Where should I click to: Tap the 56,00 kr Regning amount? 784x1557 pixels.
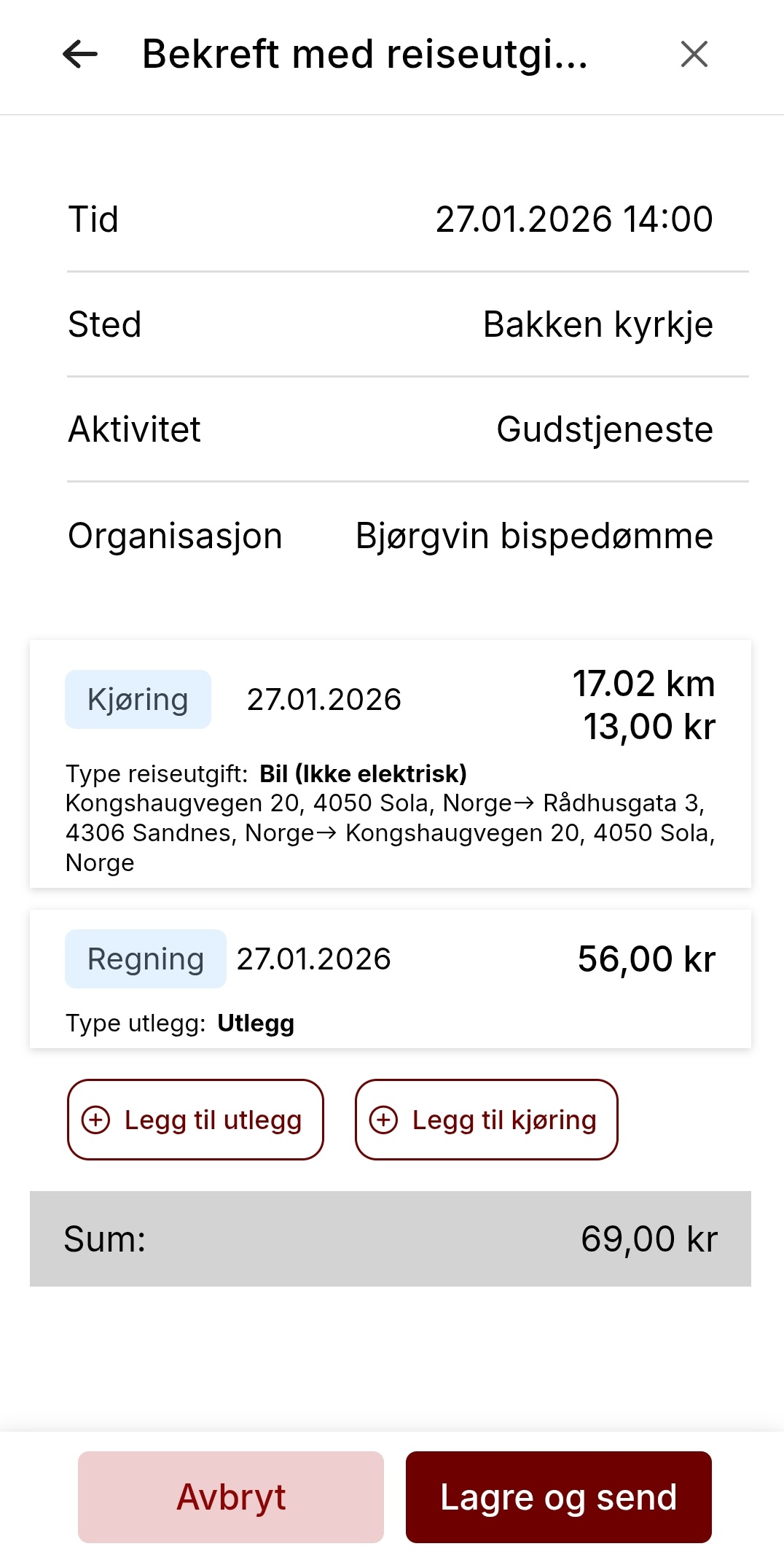click(x=646, y=959)
